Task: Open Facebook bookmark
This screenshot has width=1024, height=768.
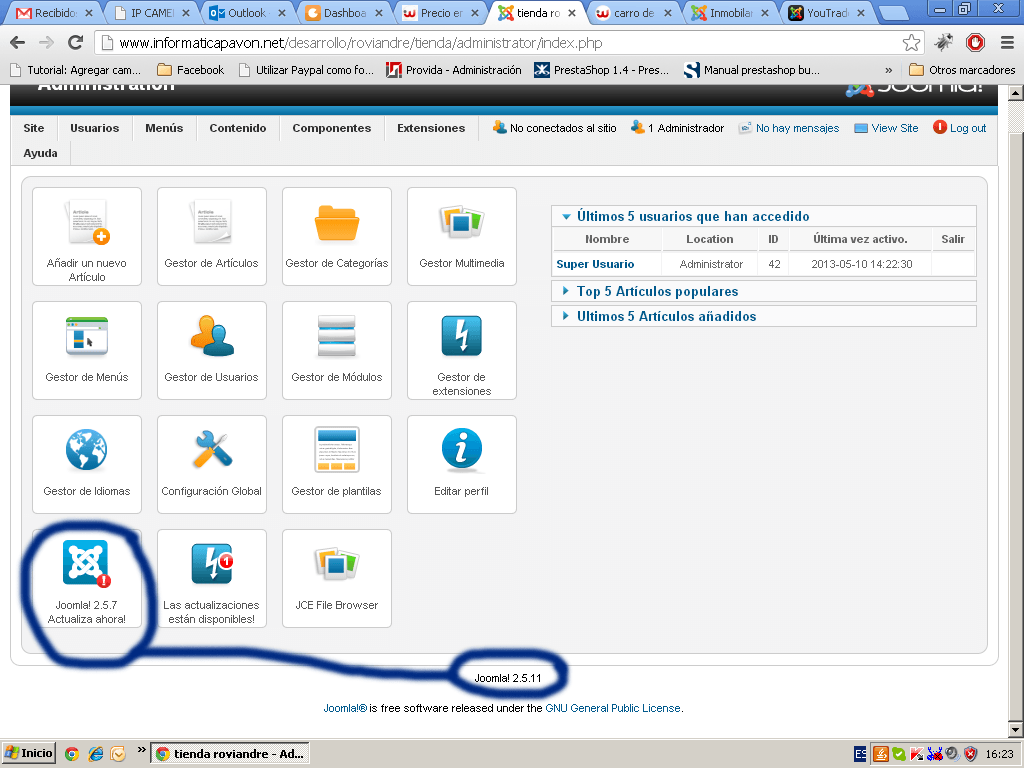Action: pyautogui.click(x=191, y=70)
